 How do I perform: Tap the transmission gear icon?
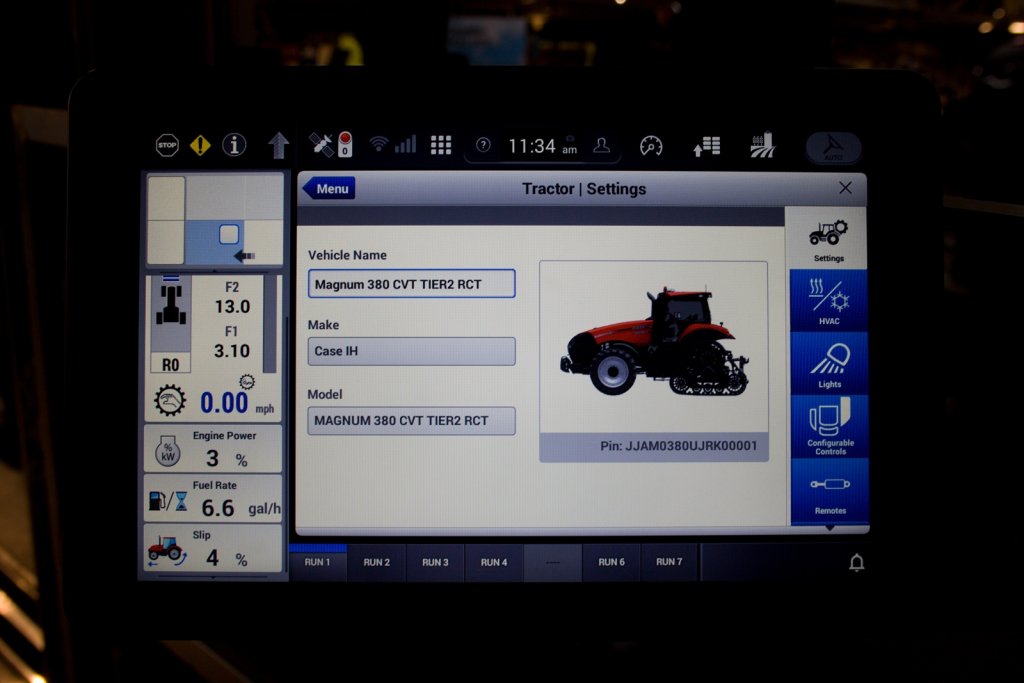pyautogui.click(x=170, y=400)
